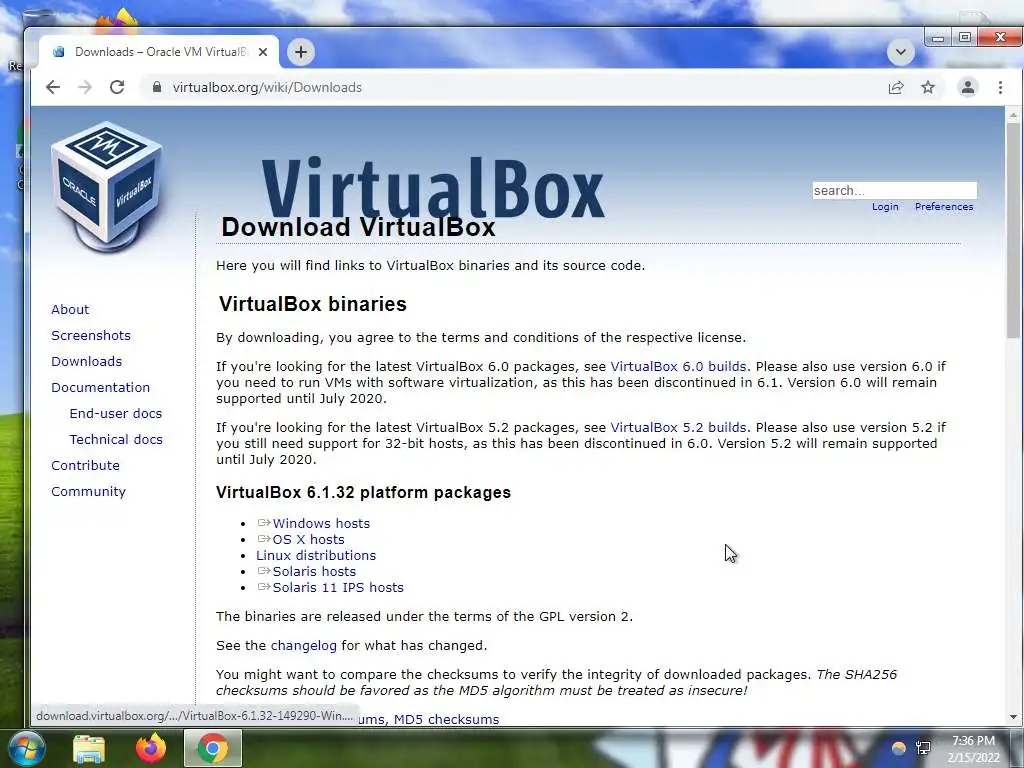Select Downloads in the sidebar
The height and width of the screenshot is (768, 1024).
(86, 362)
